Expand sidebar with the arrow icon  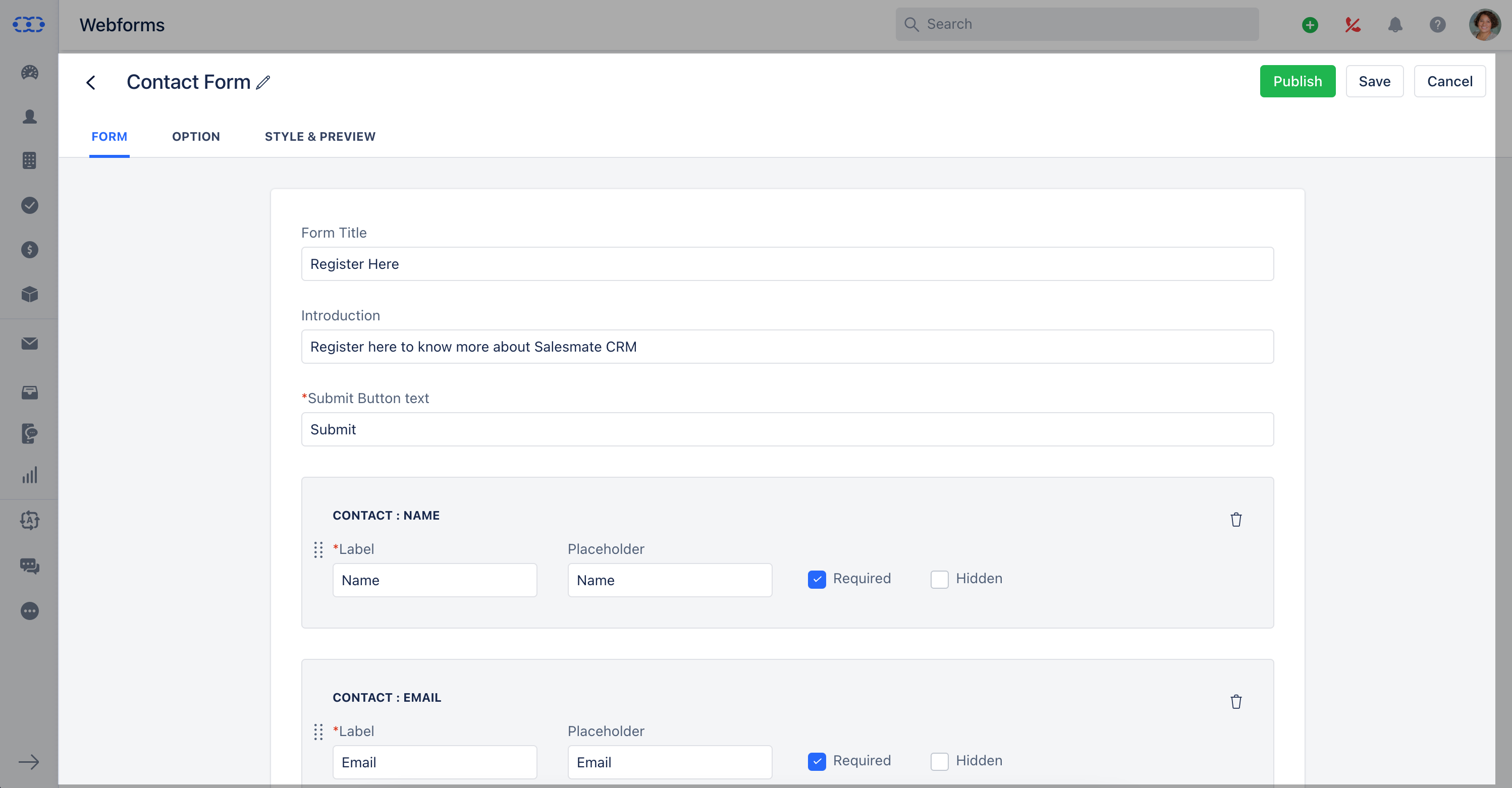[29, 762]
